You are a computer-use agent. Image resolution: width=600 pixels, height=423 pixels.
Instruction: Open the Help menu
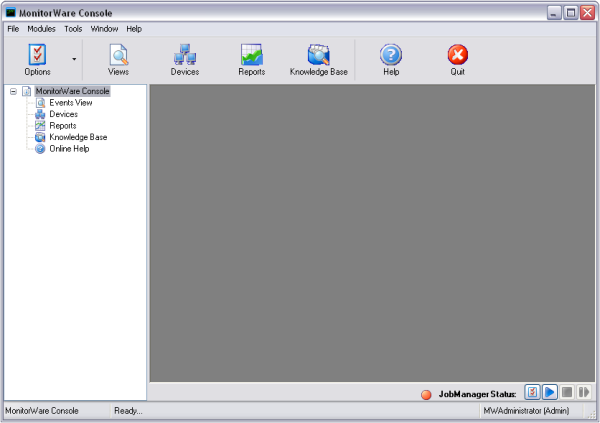click(x=134, y=29)
